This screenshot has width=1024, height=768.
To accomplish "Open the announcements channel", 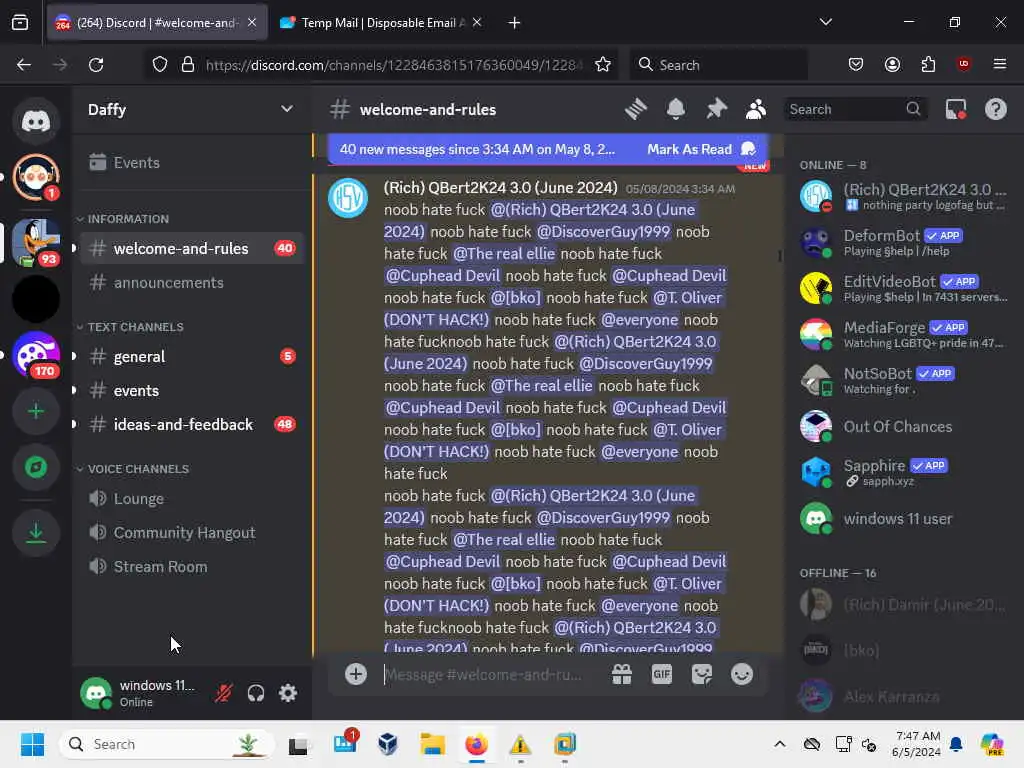I will coord(192,282).
